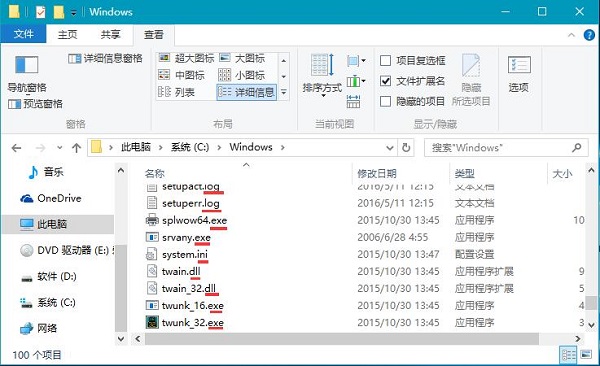Select list layout
The image size is (600, 366).
click(x=176, y=92)
